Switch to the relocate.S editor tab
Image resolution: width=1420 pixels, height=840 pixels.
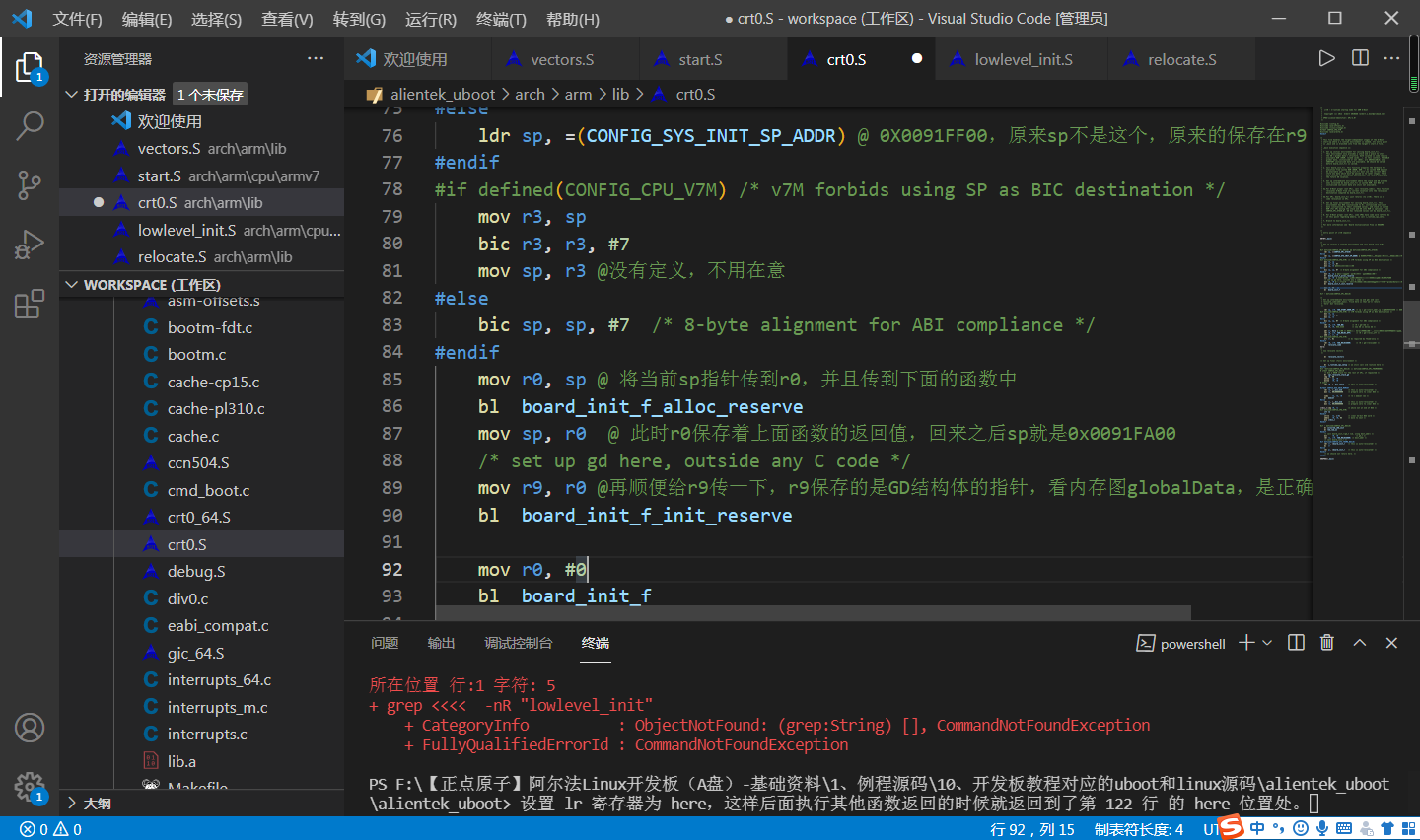click(1181, 59)
